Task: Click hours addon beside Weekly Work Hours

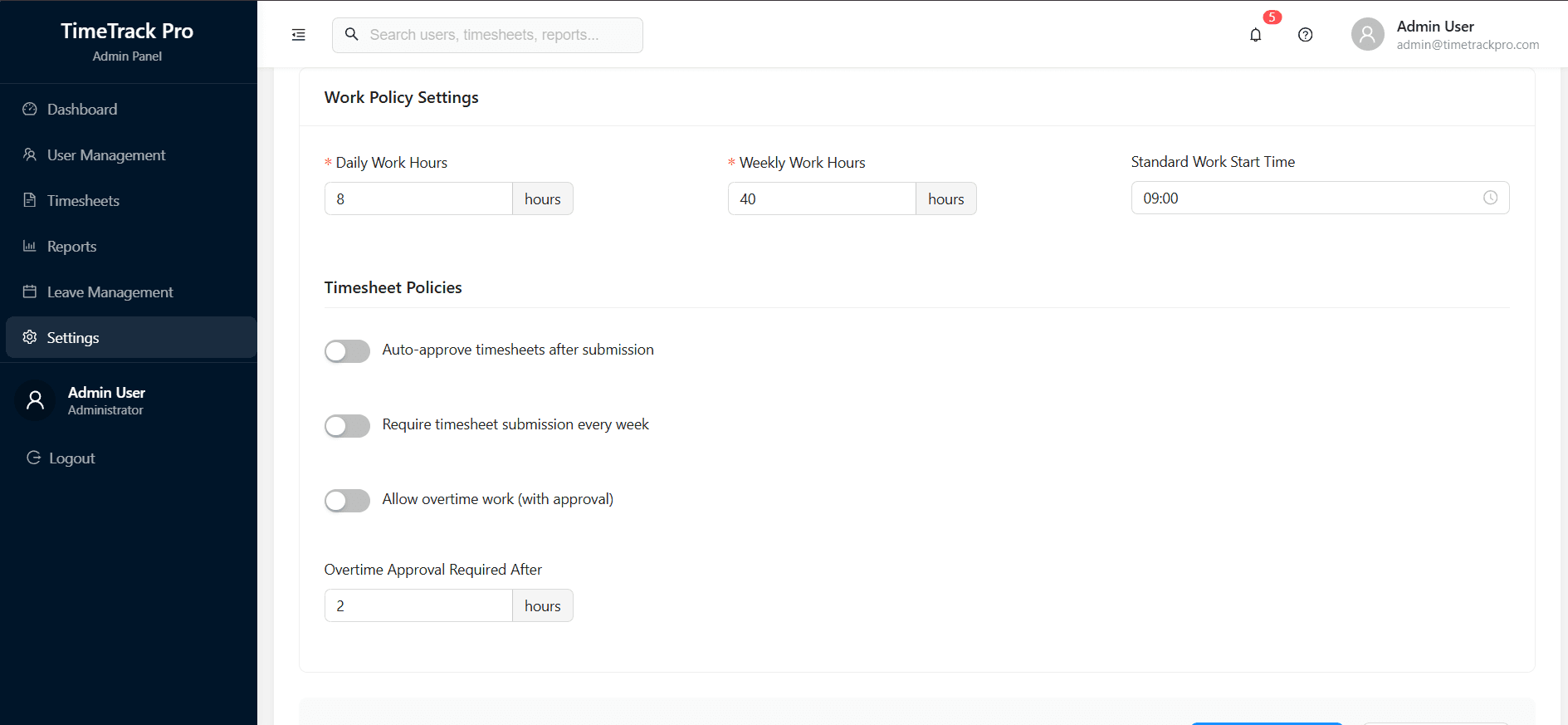Action: (946, 198)
